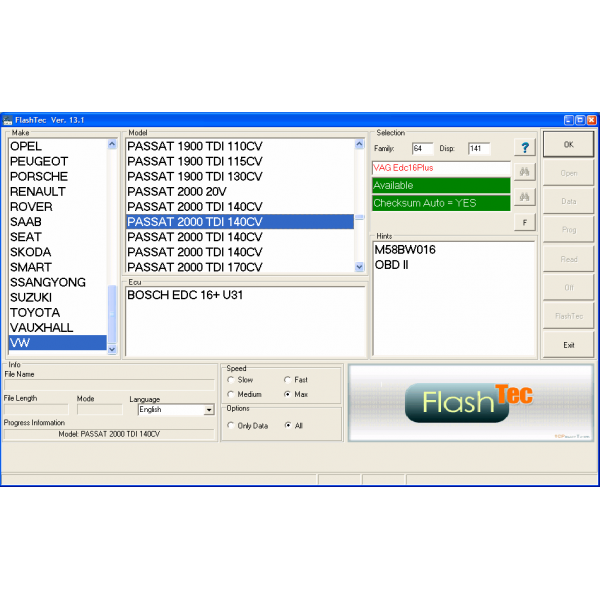This screenshot has height=600, width=600.
Task: Click the Model list scrollbar thumb
Action: click(x=359, y=217)
